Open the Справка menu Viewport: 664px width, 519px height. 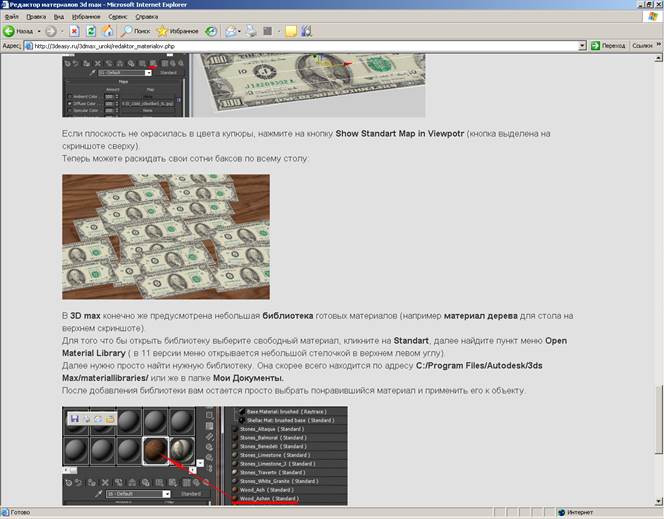coord(147,17)
